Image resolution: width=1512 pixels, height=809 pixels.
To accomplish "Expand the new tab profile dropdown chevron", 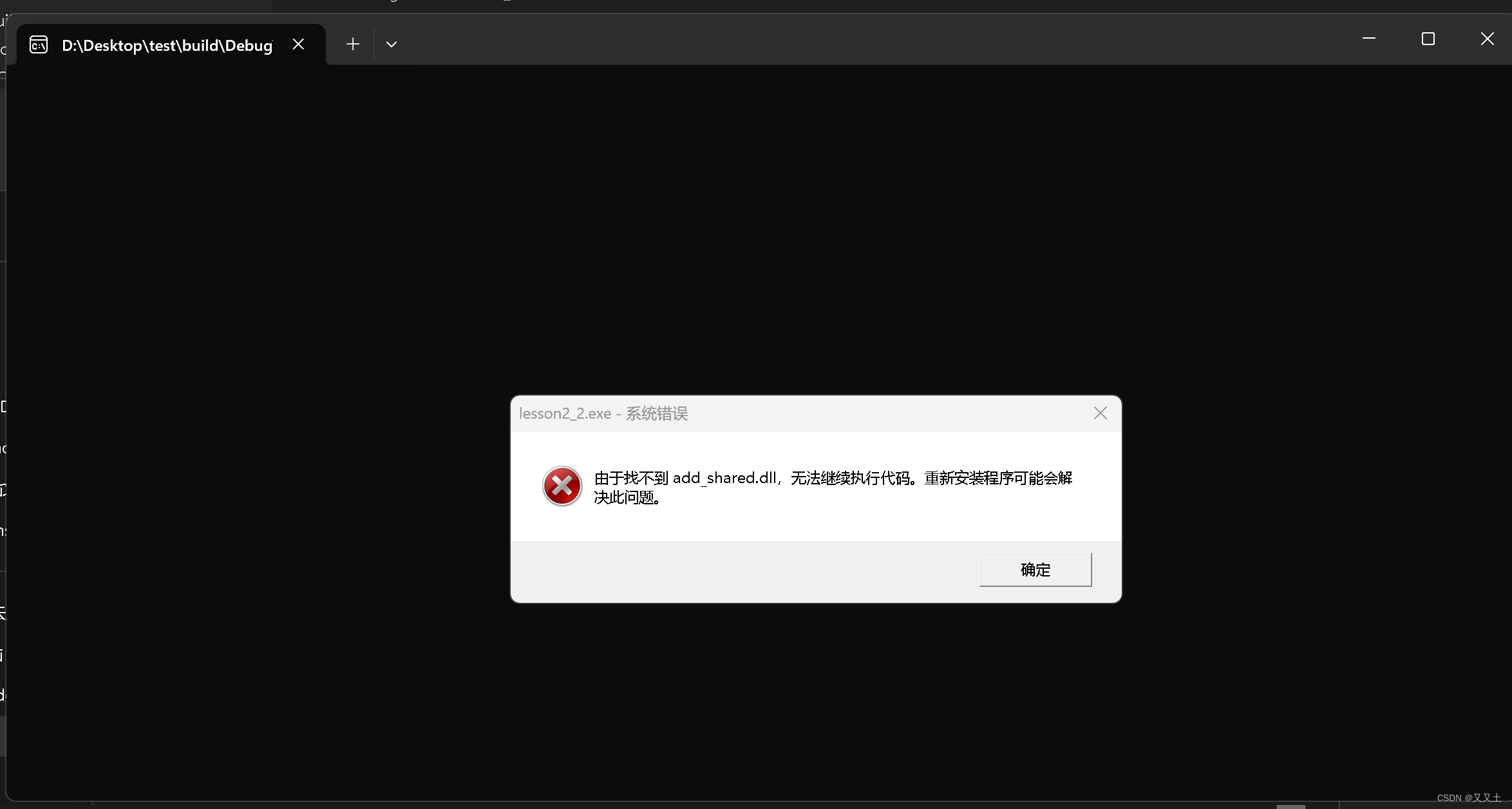I will (391, 44).
